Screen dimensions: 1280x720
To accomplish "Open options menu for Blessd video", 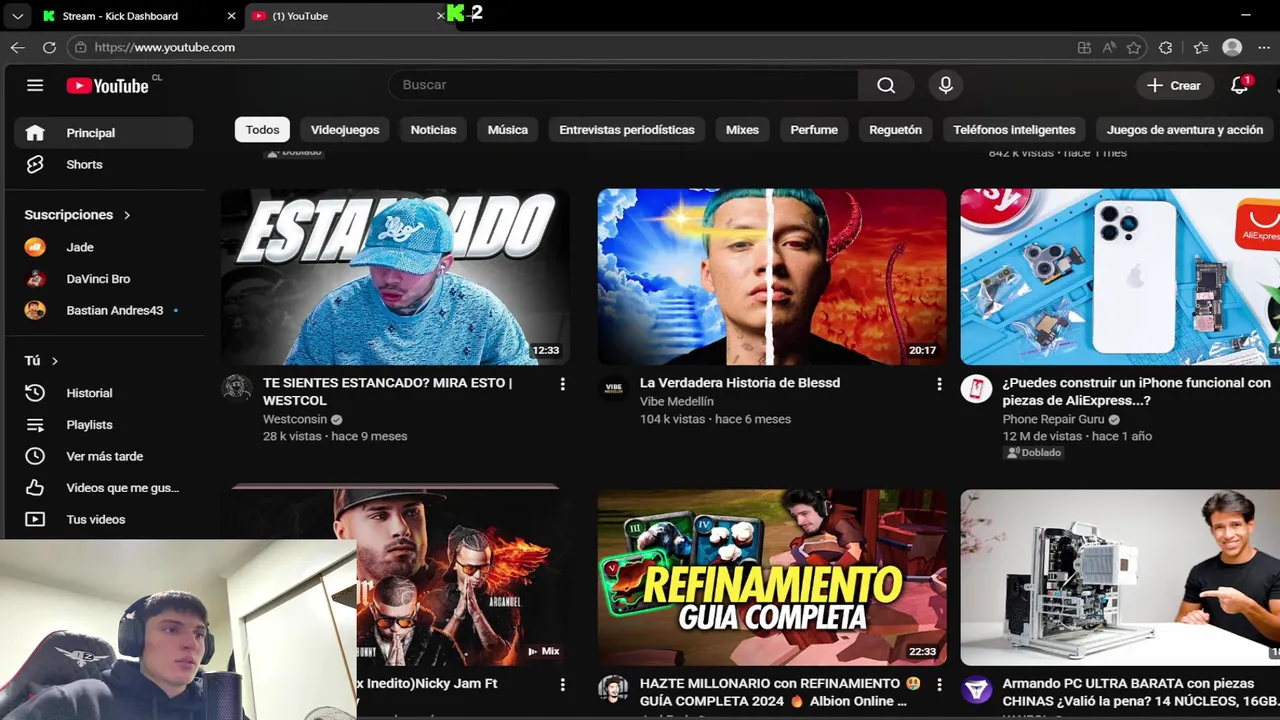I will pos(939,384).
